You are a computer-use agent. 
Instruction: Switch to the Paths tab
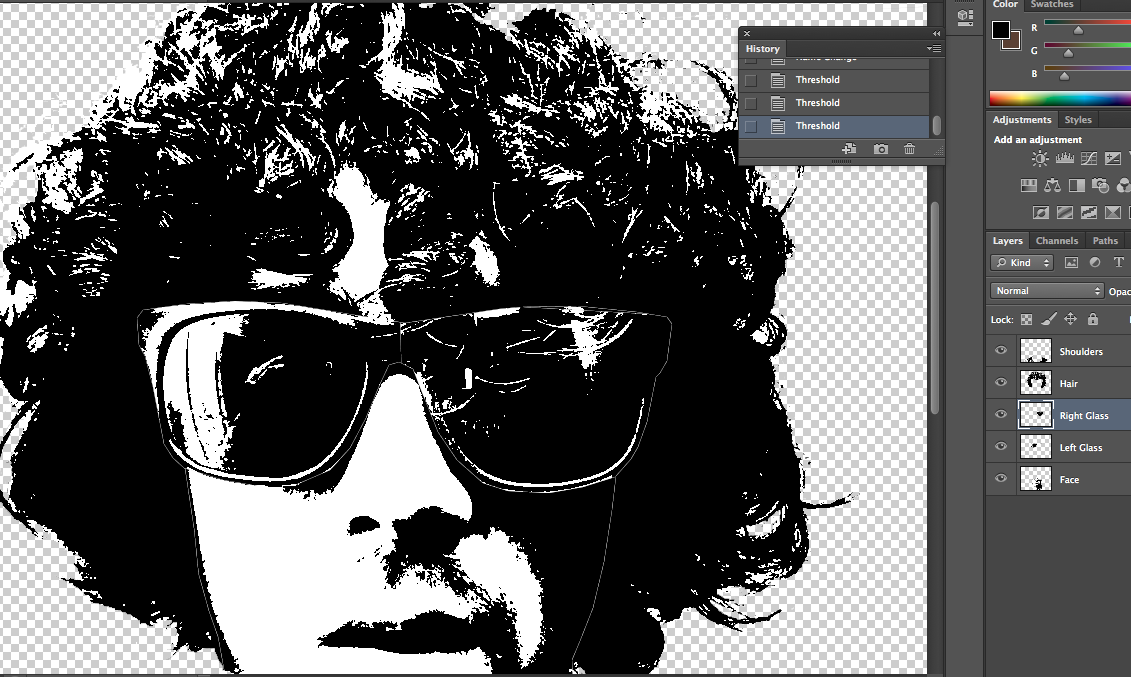[1105, 241]
